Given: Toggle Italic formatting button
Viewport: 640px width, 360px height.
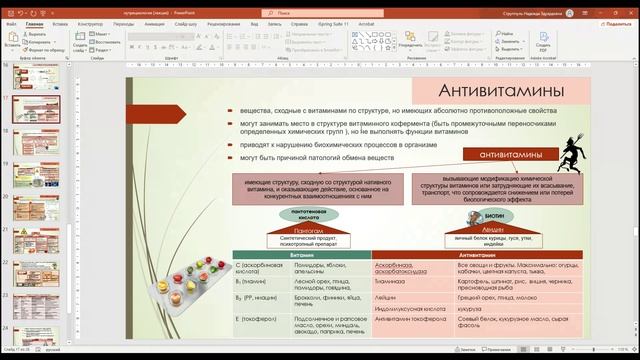Looking at the screenshot, I should [140, 47].
